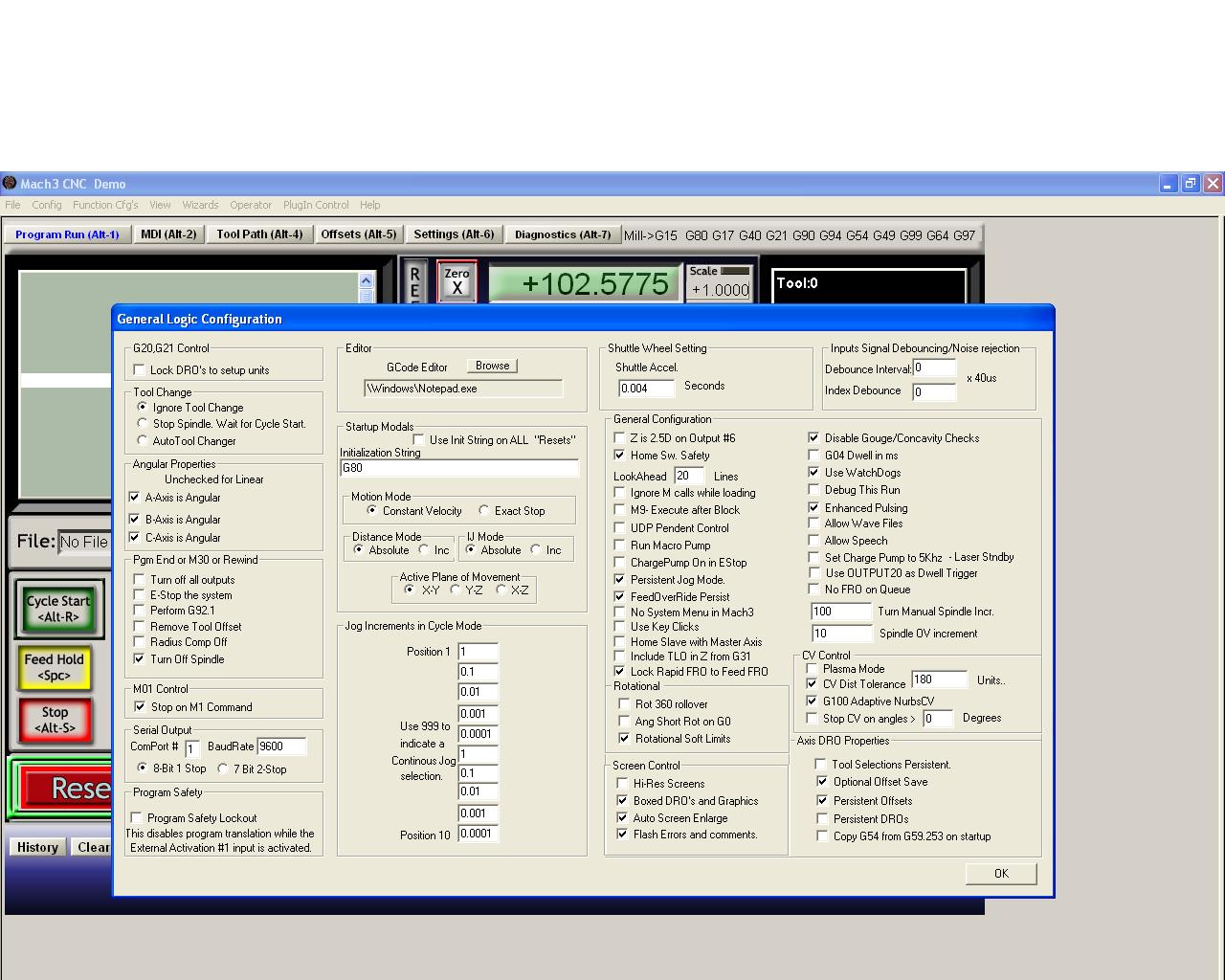Click the Position 1 jog increment field
Viewport: 1225px width, 980px height.
tap(478, 652)
